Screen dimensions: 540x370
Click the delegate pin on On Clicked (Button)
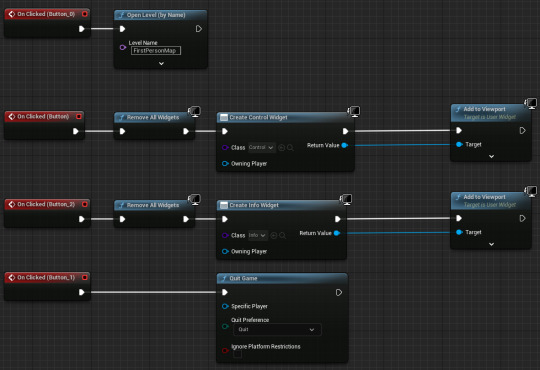point(79,116)
